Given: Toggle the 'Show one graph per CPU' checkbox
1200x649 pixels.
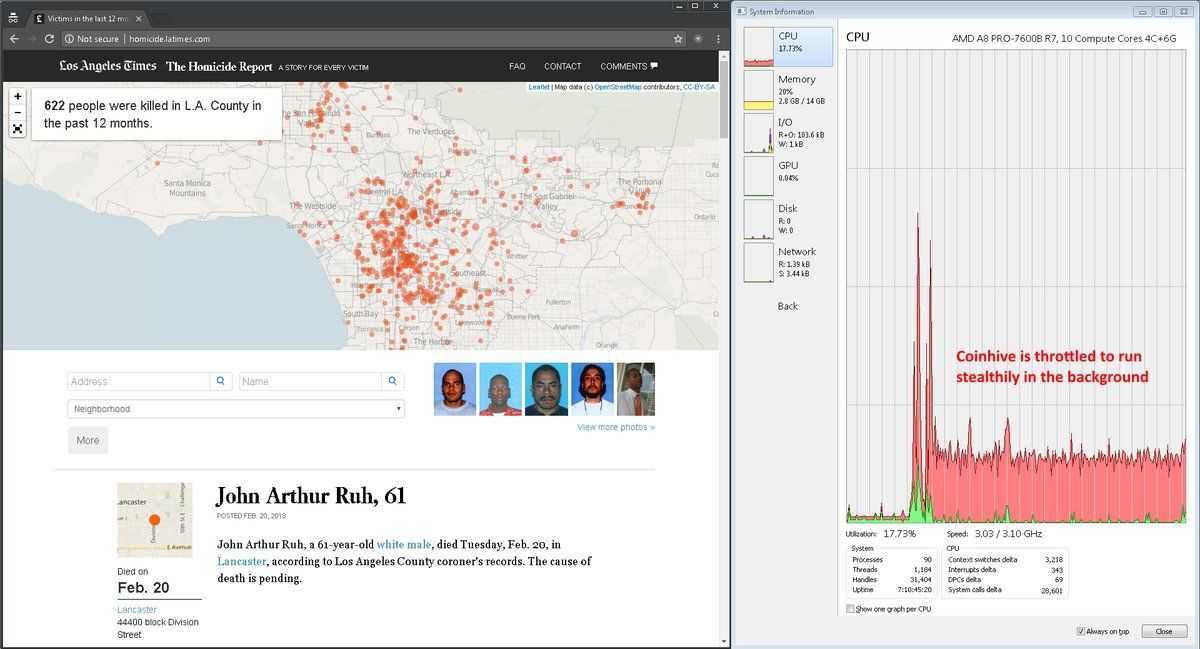Looking at the screenshot, I should coord(851,608).
